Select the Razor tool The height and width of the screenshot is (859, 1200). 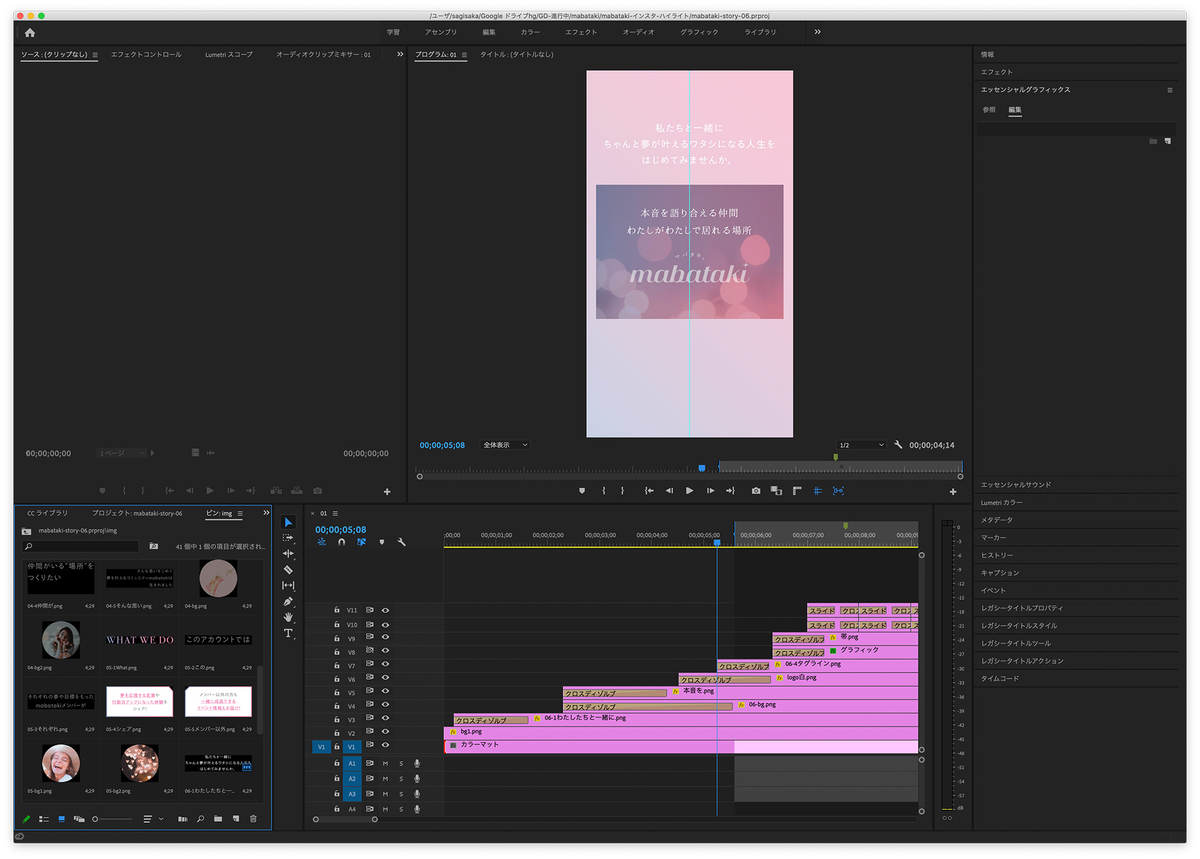point(289,569)
